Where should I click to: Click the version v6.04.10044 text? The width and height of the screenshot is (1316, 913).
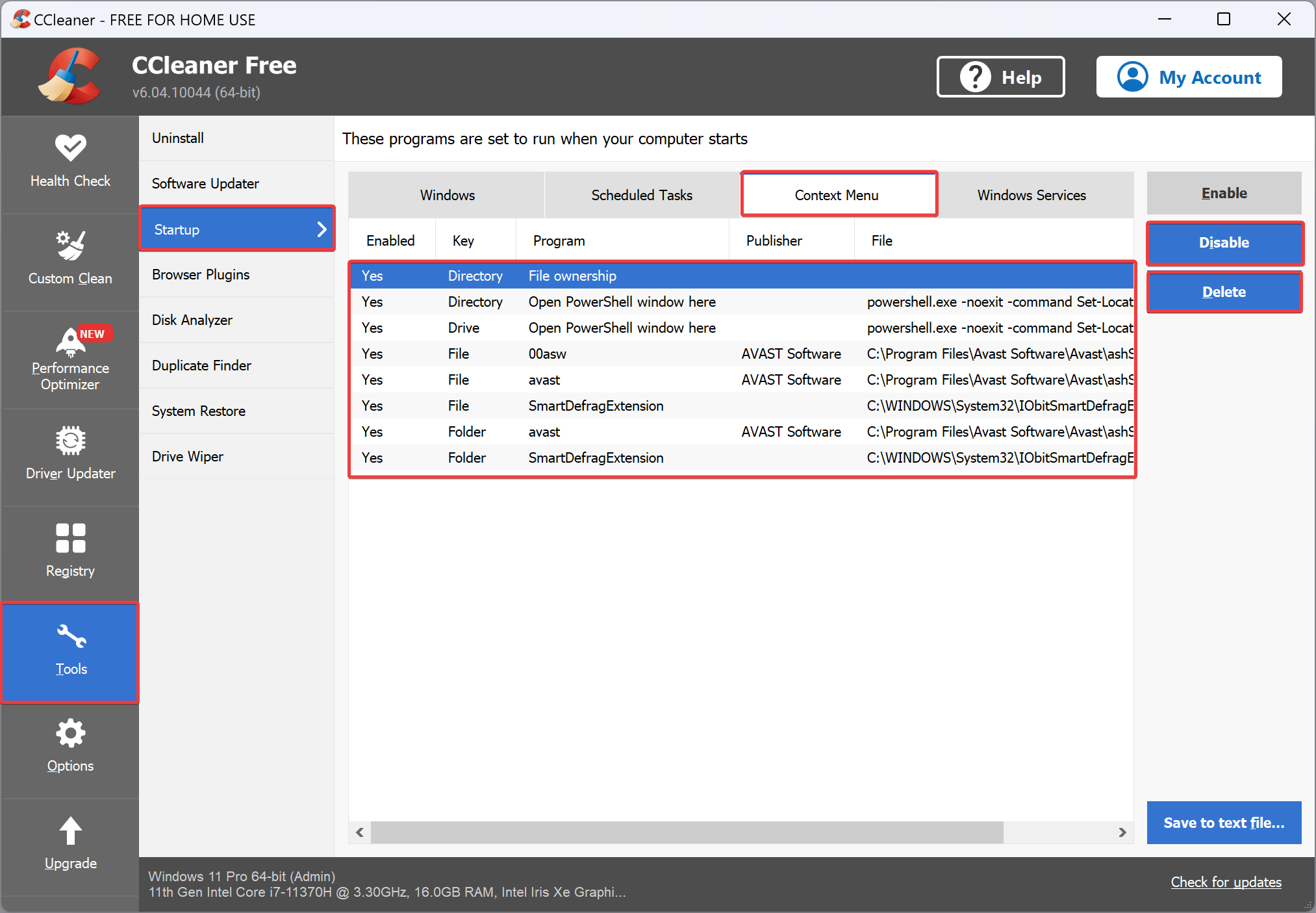196,92
